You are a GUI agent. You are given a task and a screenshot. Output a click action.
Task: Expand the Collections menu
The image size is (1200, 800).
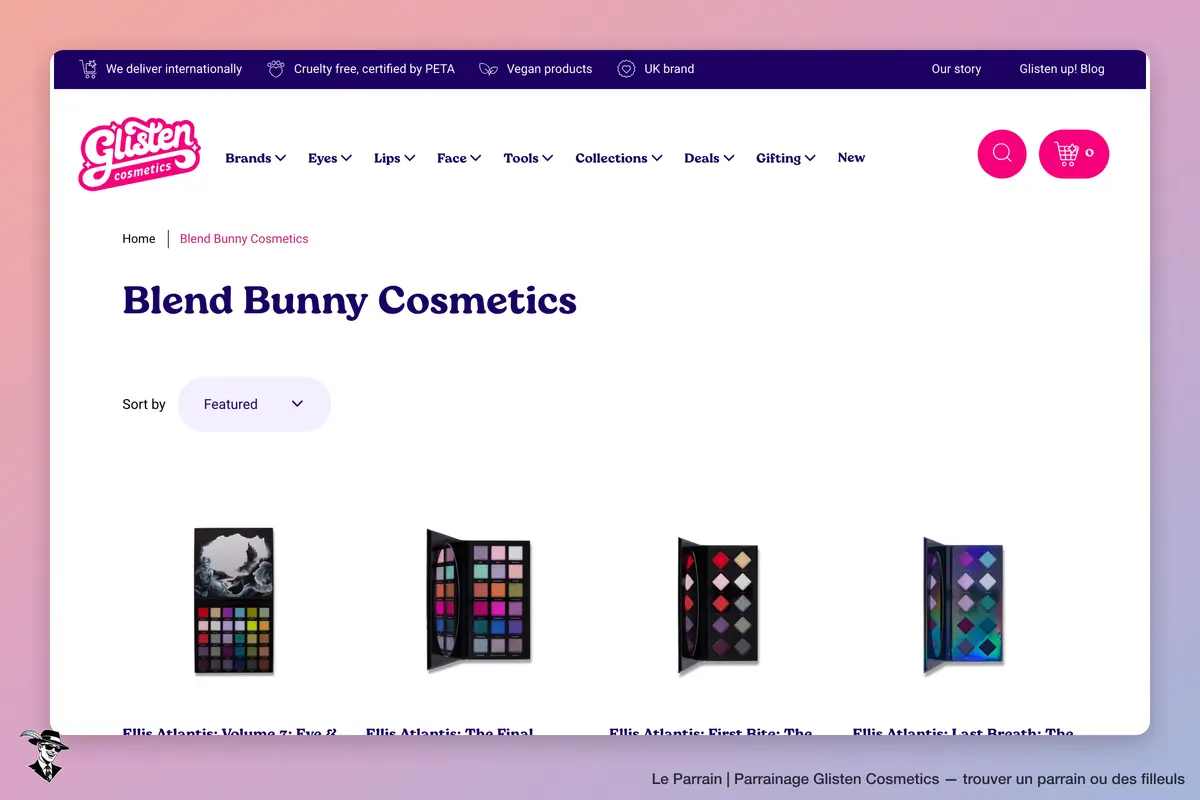point(619,158)
